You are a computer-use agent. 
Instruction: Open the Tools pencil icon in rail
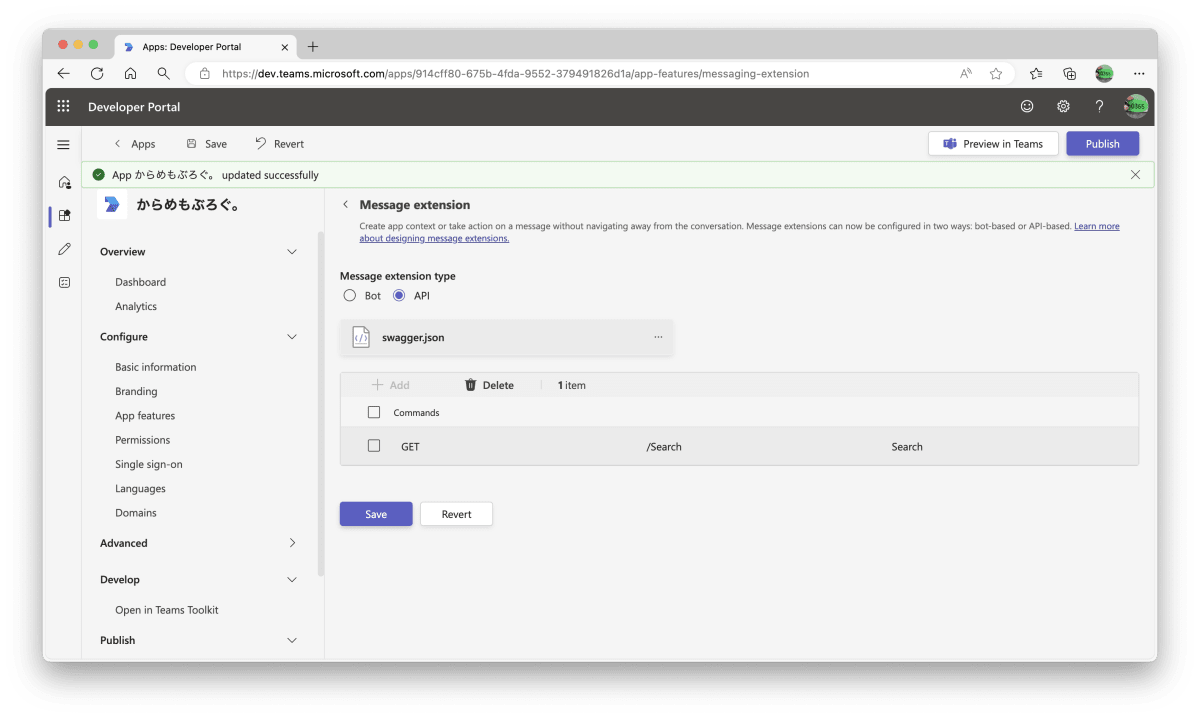pos(64,248)
